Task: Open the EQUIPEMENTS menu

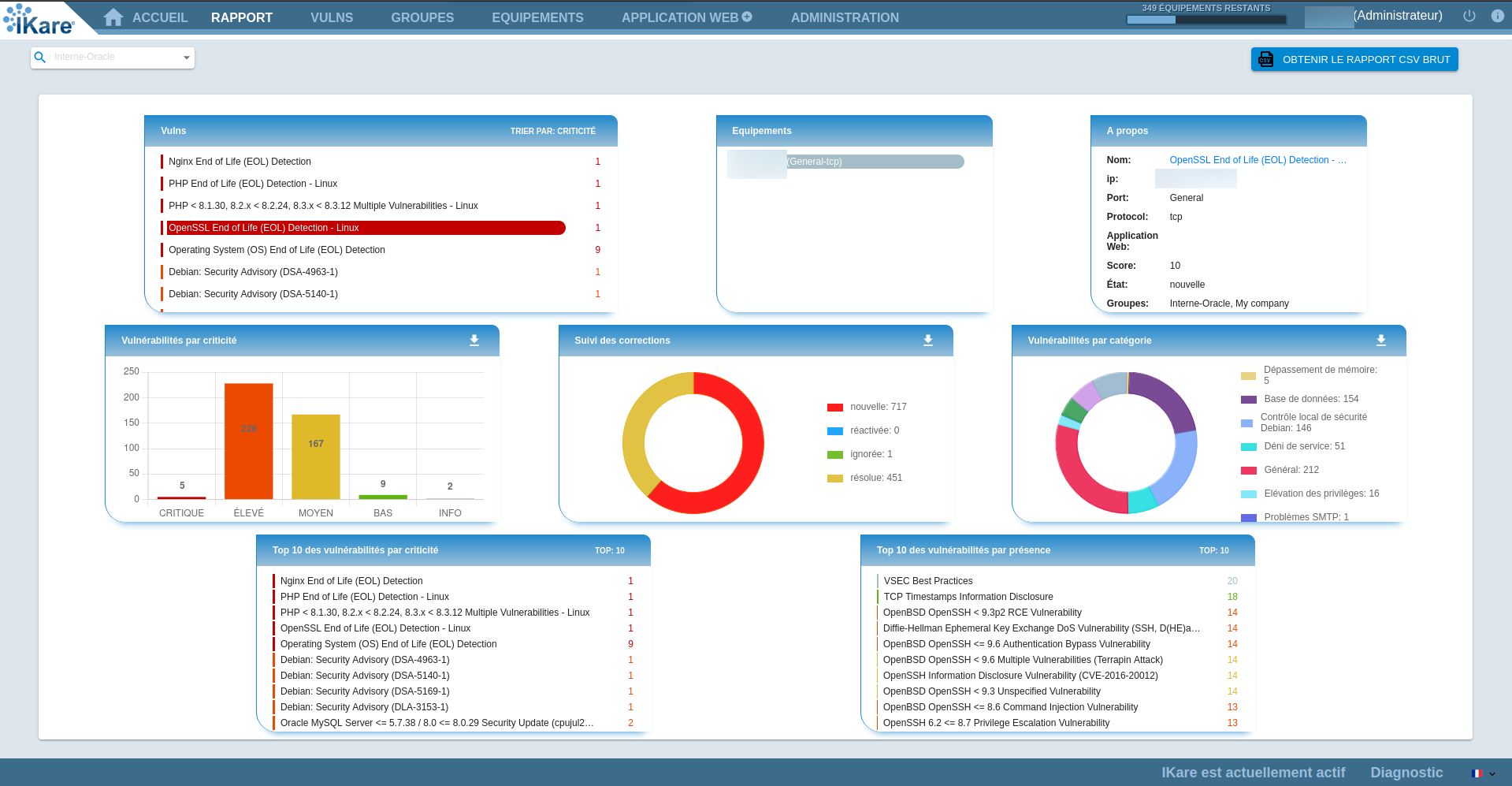Action: (x=538, y=17)
